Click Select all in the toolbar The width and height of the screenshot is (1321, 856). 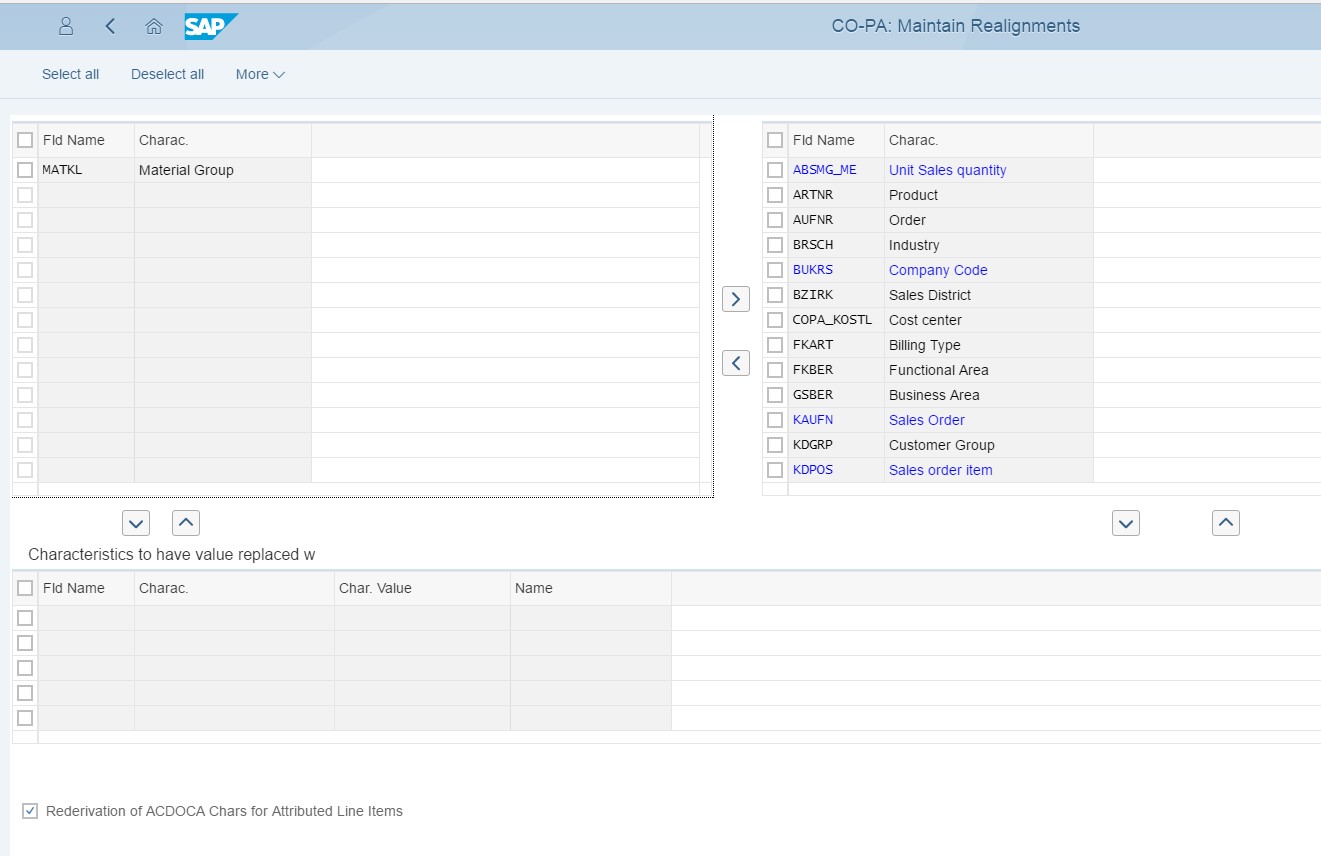pyautogui.click(x=70, y=74)
